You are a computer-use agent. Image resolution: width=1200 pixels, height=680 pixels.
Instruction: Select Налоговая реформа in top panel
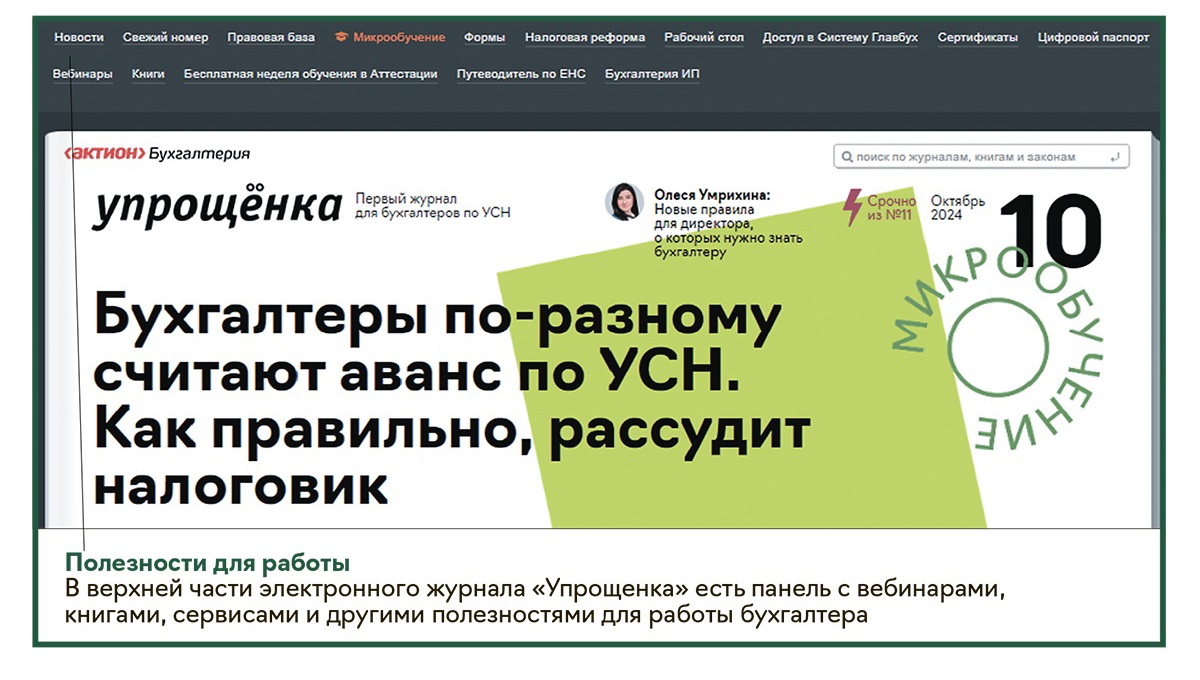coord(585,38)
